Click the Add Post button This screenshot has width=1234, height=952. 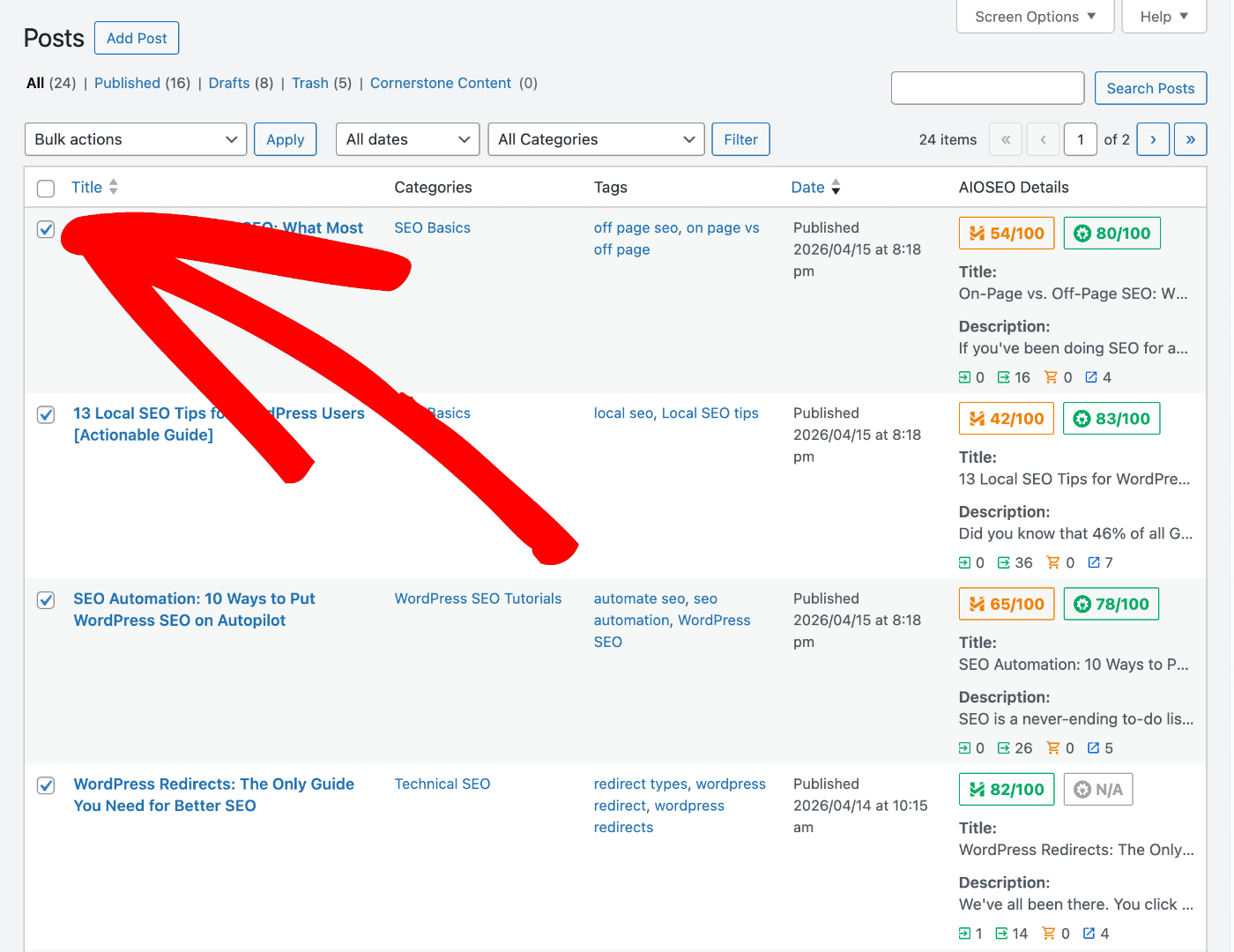137,38
